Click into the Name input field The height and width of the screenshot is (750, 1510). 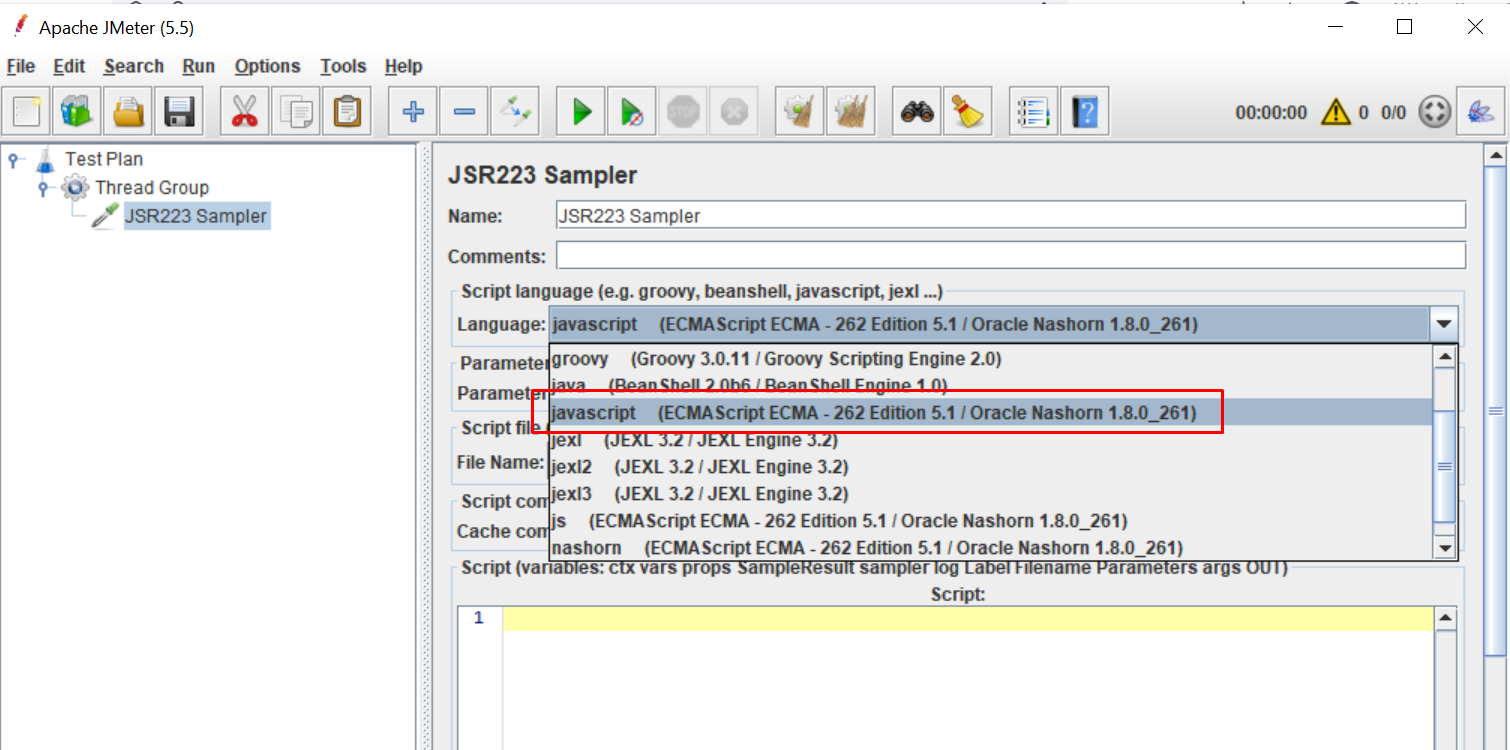pos(1011,215)
